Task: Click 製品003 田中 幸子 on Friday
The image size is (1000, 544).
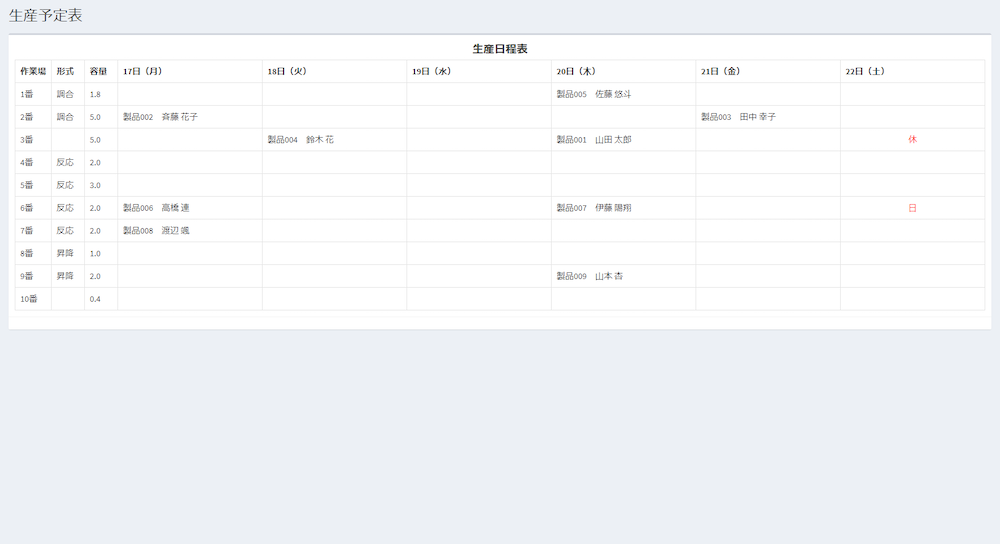Action: pos(738,117)
